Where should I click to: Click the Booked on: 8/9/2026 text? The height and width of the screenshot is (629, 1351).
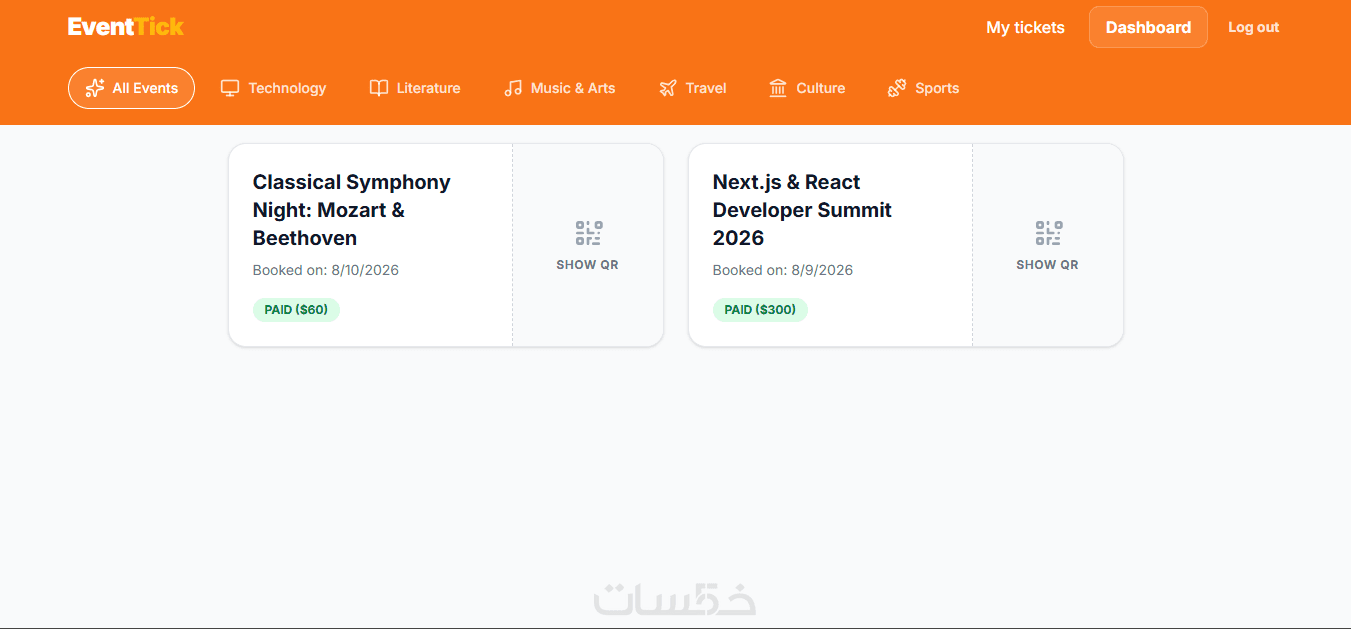pyautogui.click(x=783, y=270)
